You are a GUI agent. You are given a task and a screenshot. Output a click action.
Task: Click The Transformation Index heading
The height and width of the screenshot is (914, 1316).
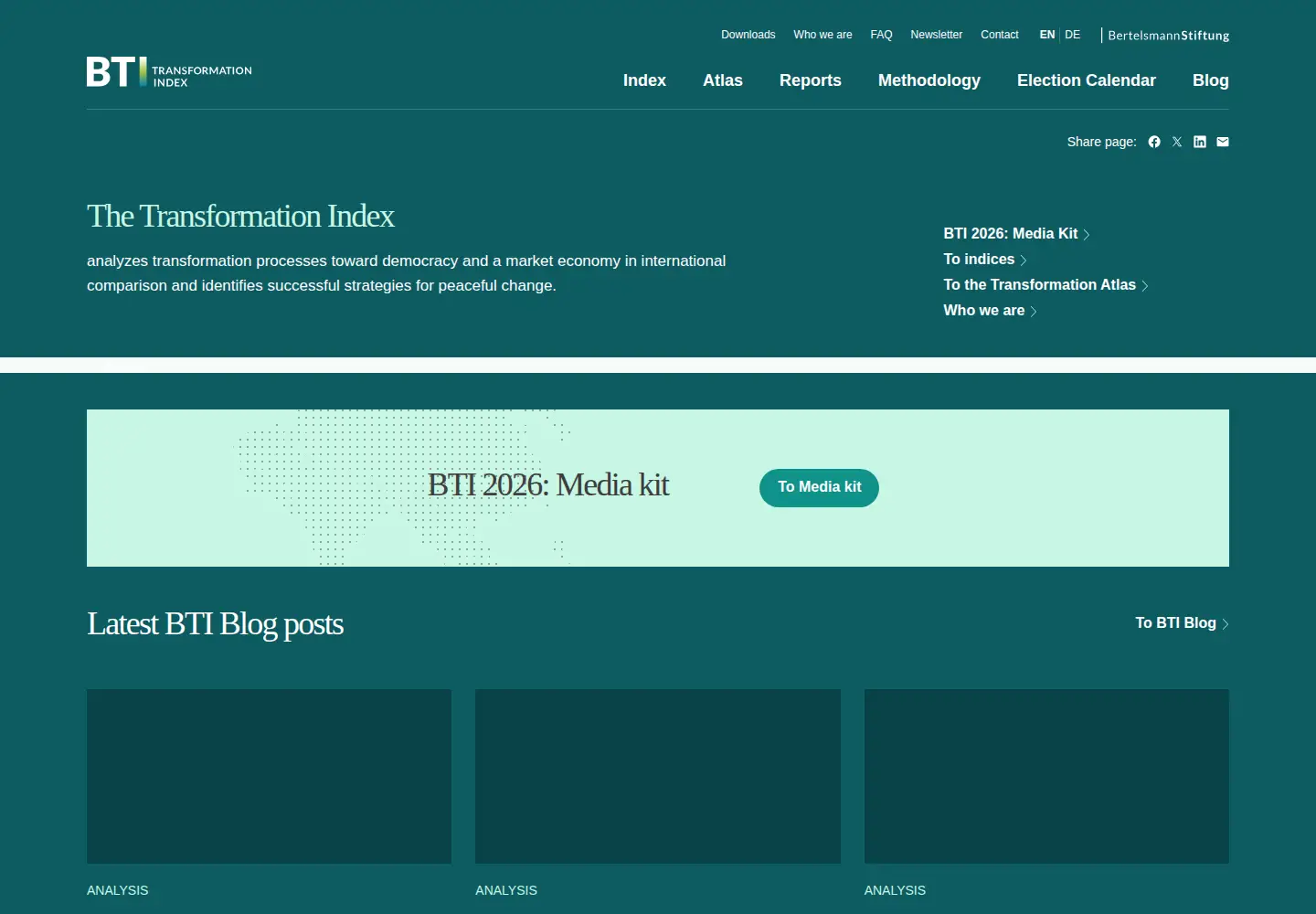pyautogui.click(x=240, y=217)
